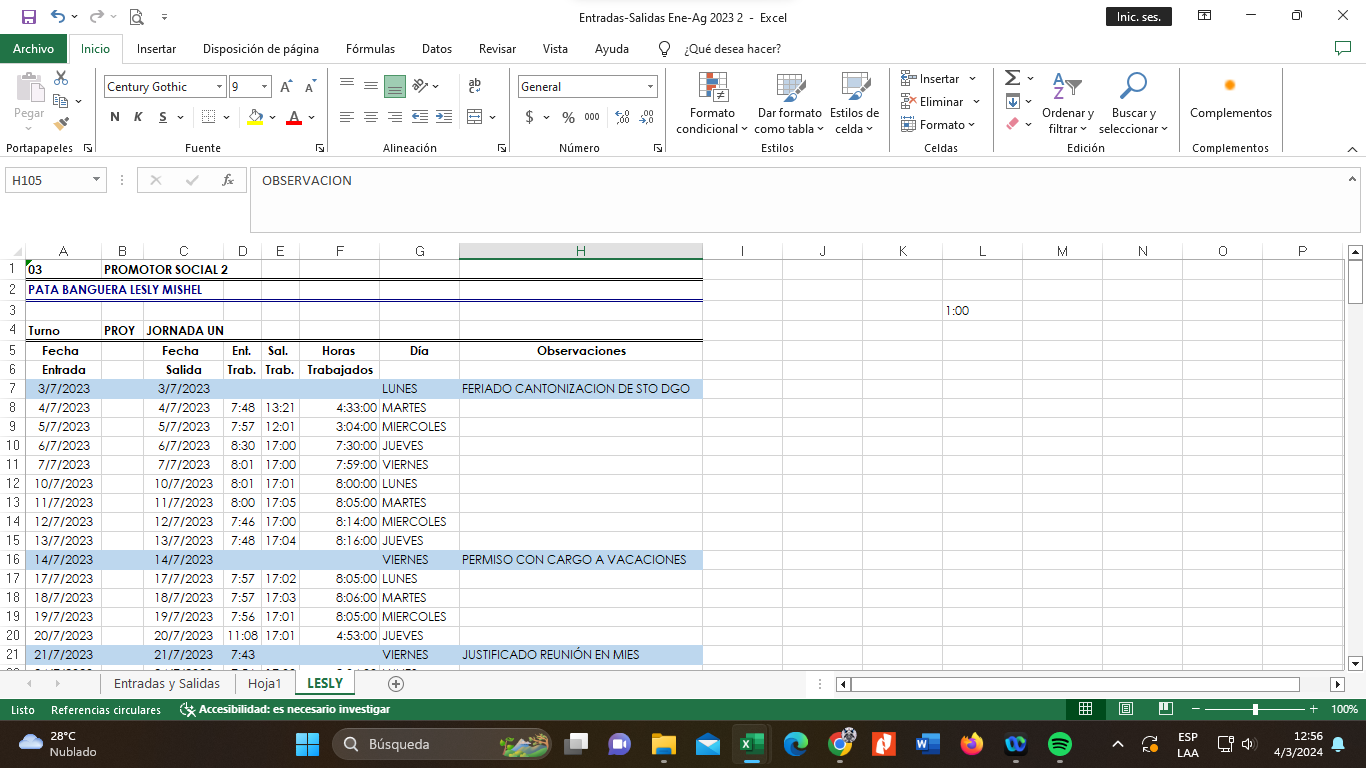Switch to the Entradas y Salidas sheet

coord(166,684)
